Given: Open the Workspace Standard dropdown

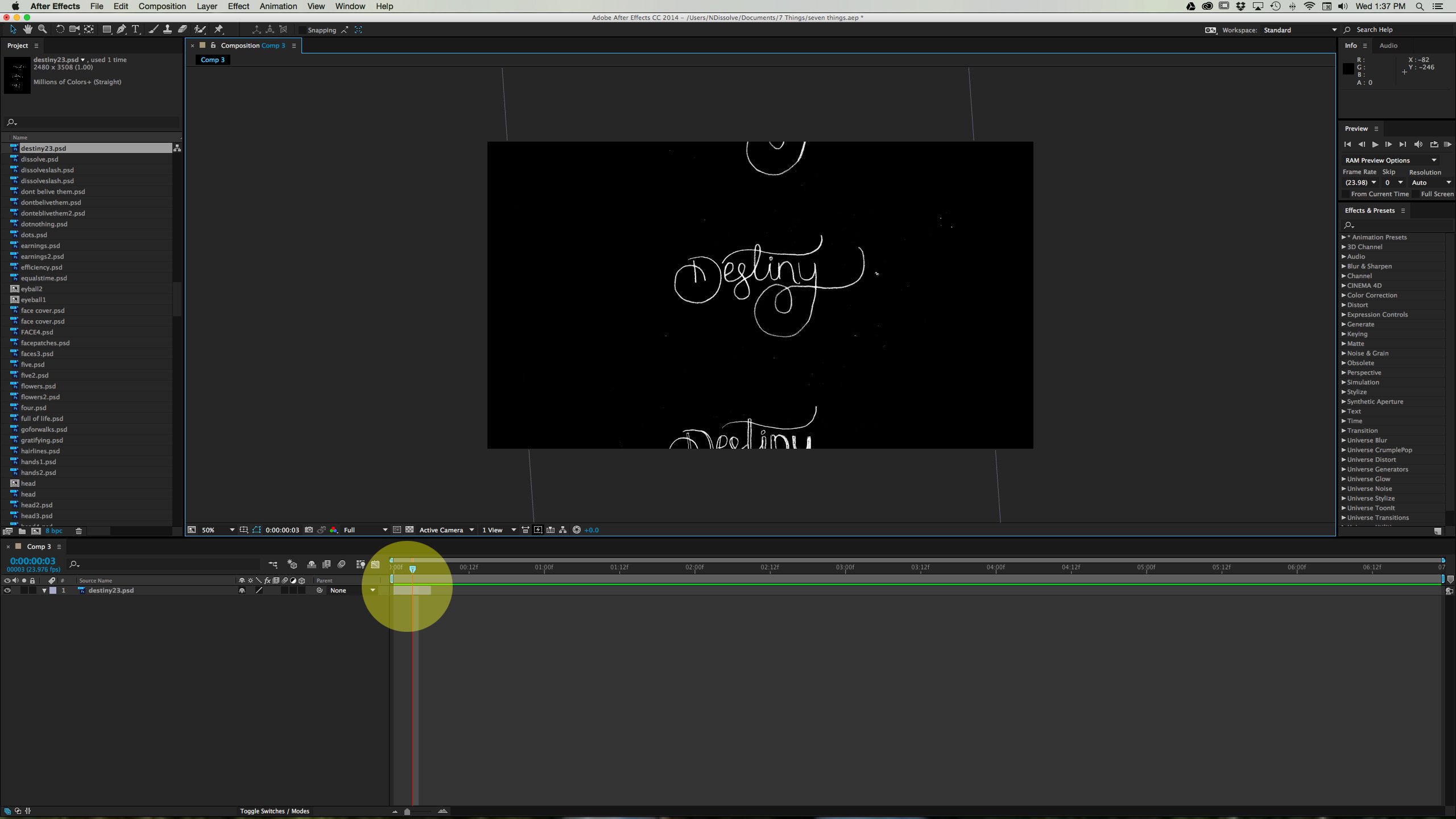Looking at the screenshot, I should pos(1299,30).
